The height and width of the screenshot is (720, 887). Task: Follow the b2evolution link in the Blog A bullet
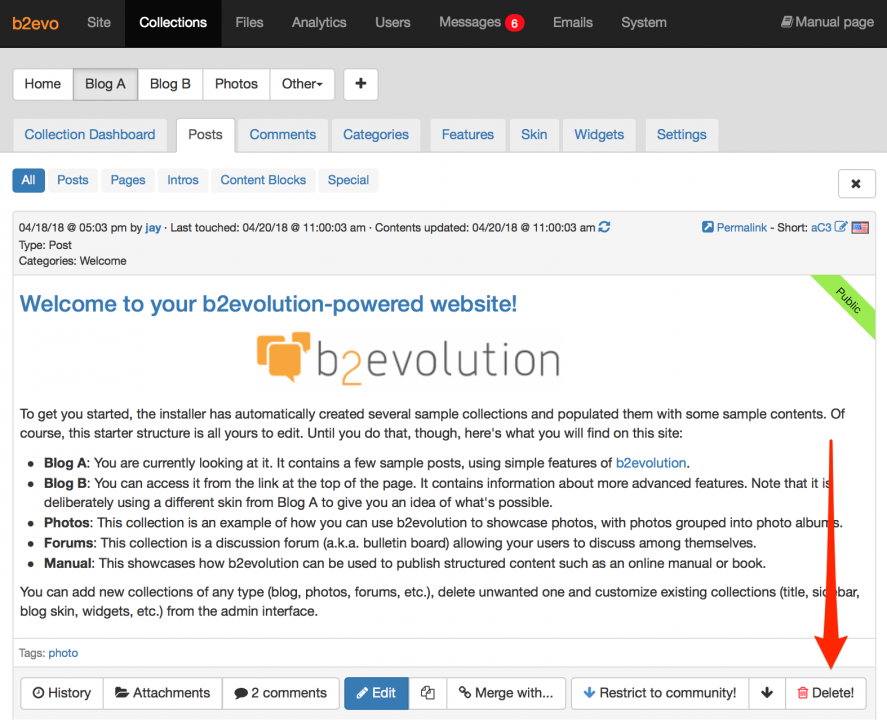(651, 463)
